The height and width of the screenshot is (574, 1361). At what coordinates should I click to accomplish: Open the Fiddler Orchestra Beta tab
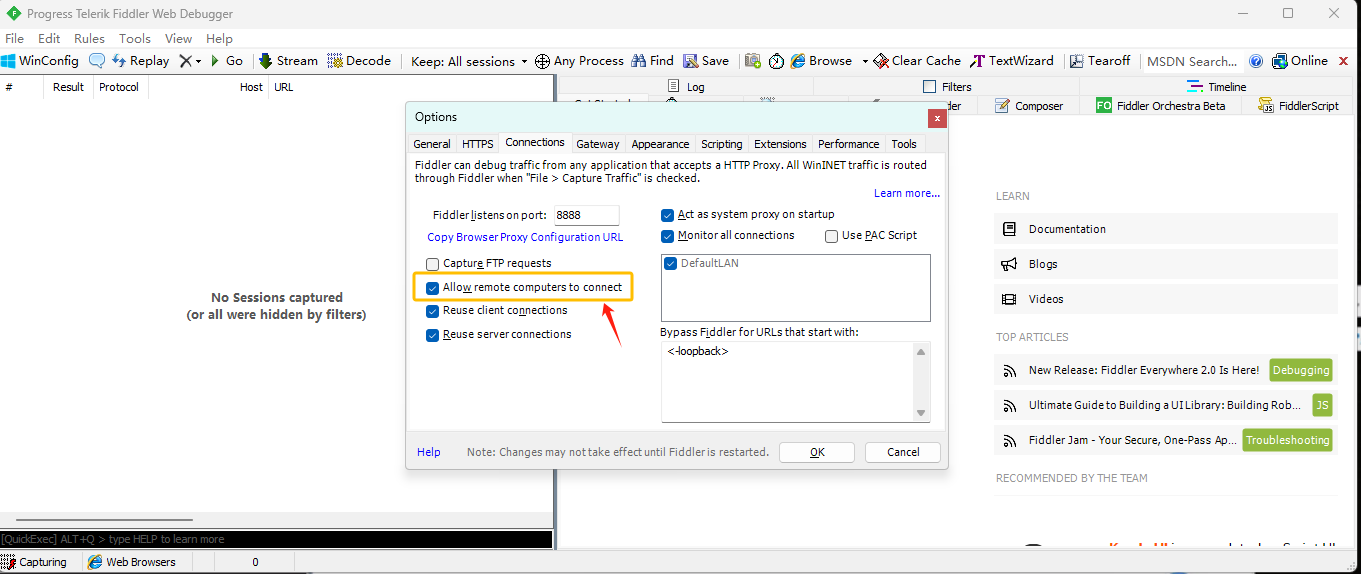coord(1160,106)
